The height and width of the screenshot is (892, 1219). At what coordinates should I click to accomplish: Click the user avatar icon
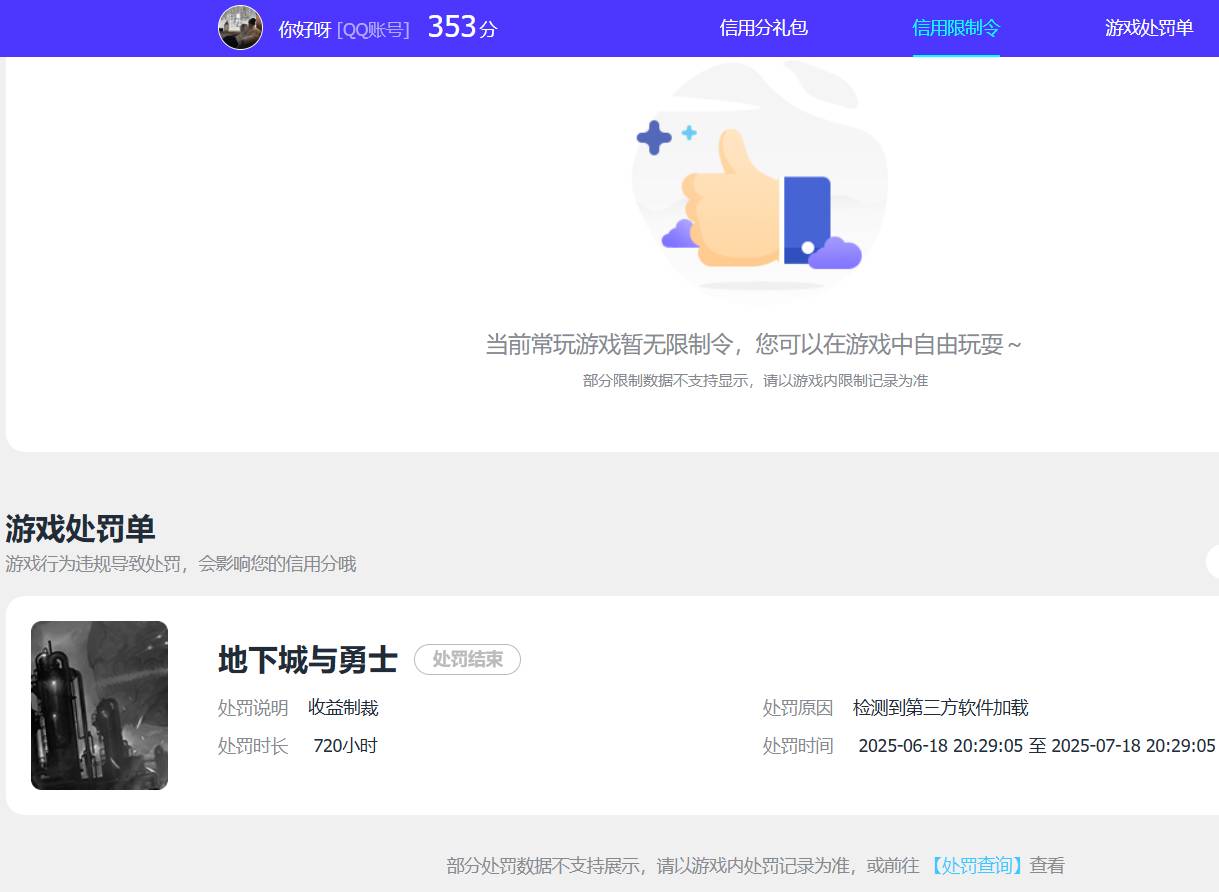point(240,27)
